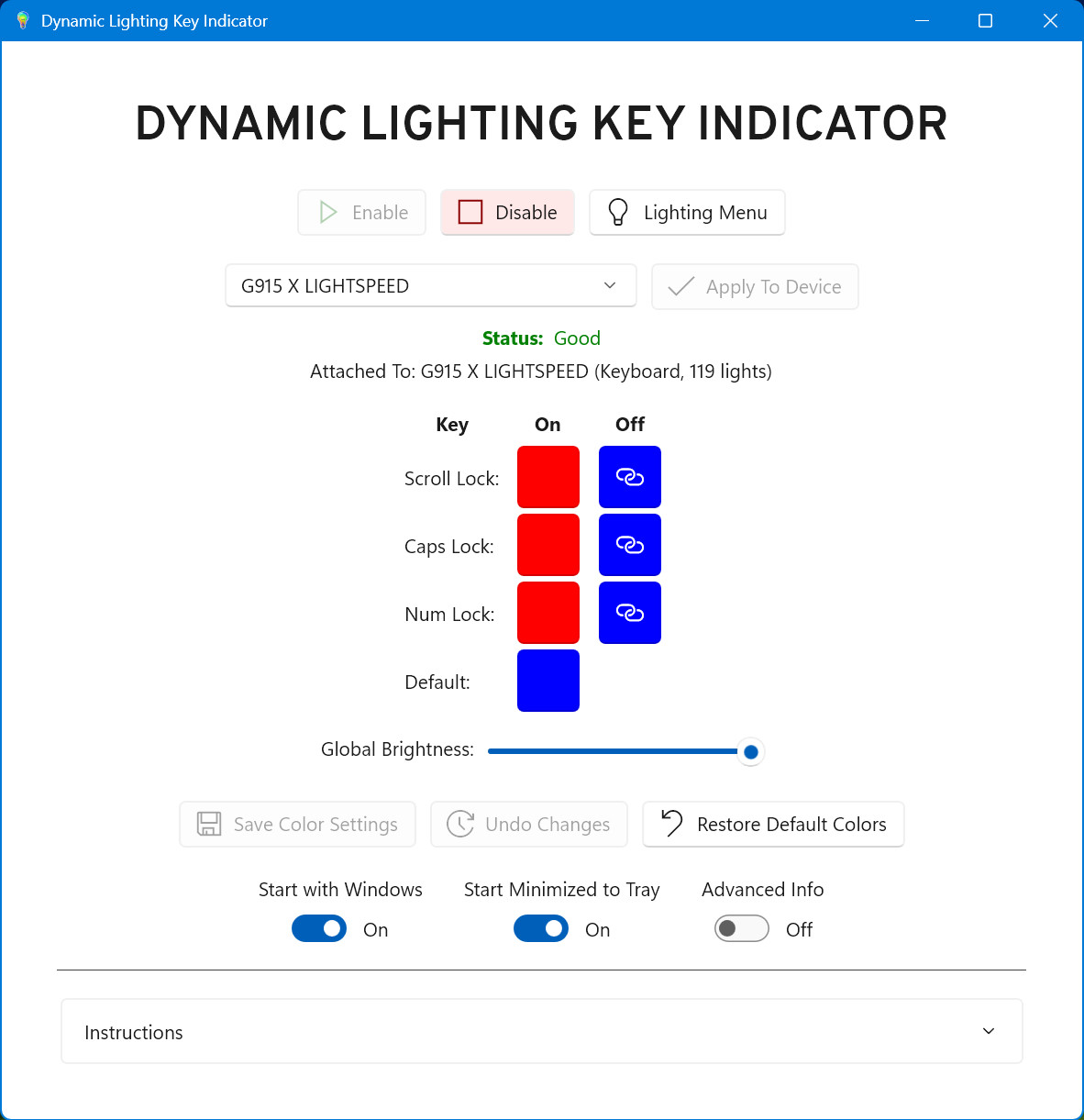Viewport: 1084px width, 1120px height.
Task: Adjust the Global Brightness slider thumb
Action: pos(751,752)
